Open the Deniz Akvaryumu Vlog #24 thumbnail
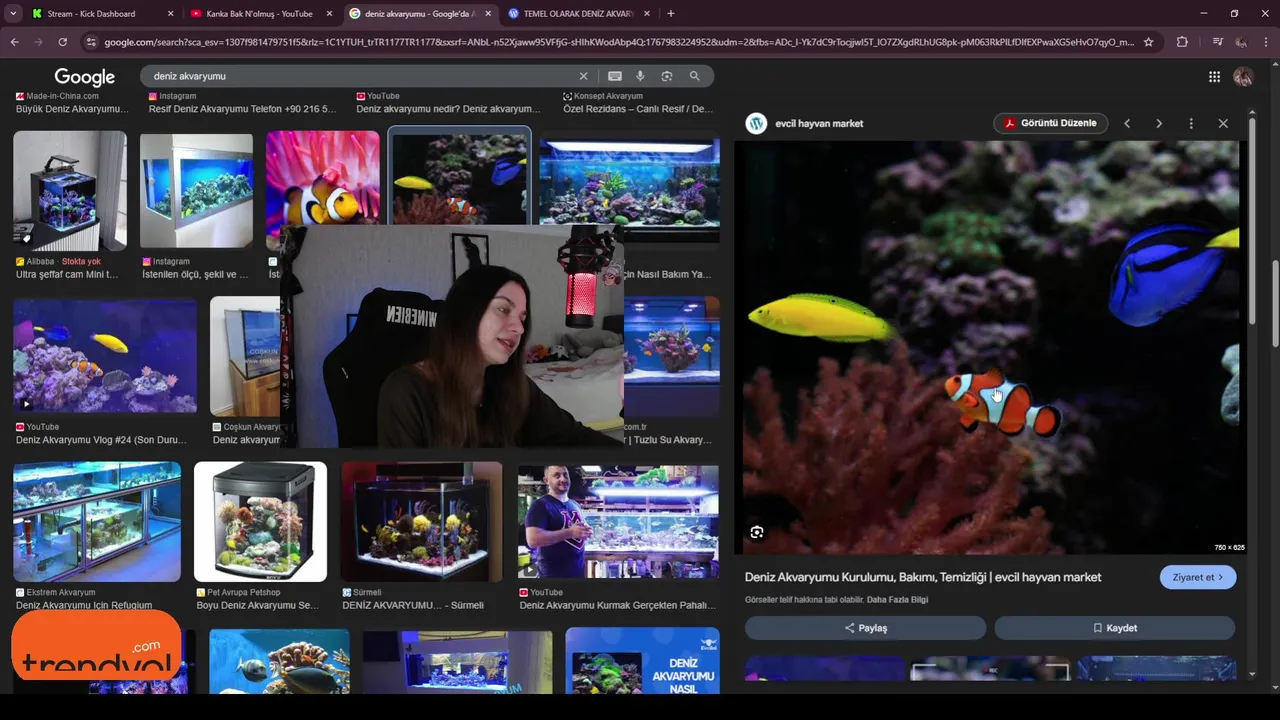The height and width of the screenshot is (720, 1280). (x=105, y=356)
